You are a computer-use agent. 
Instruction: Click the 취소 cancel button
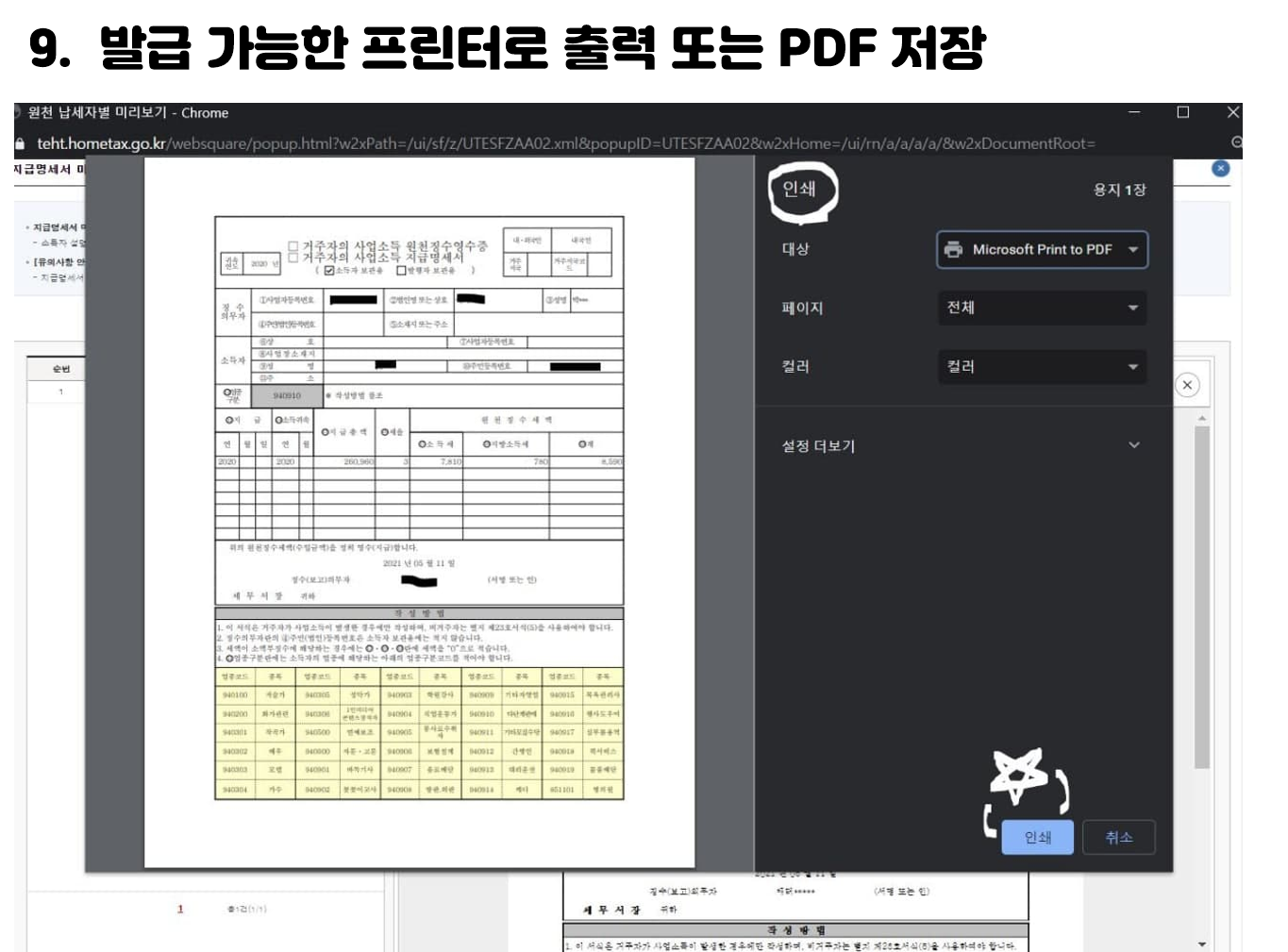tap(1118, 837)
